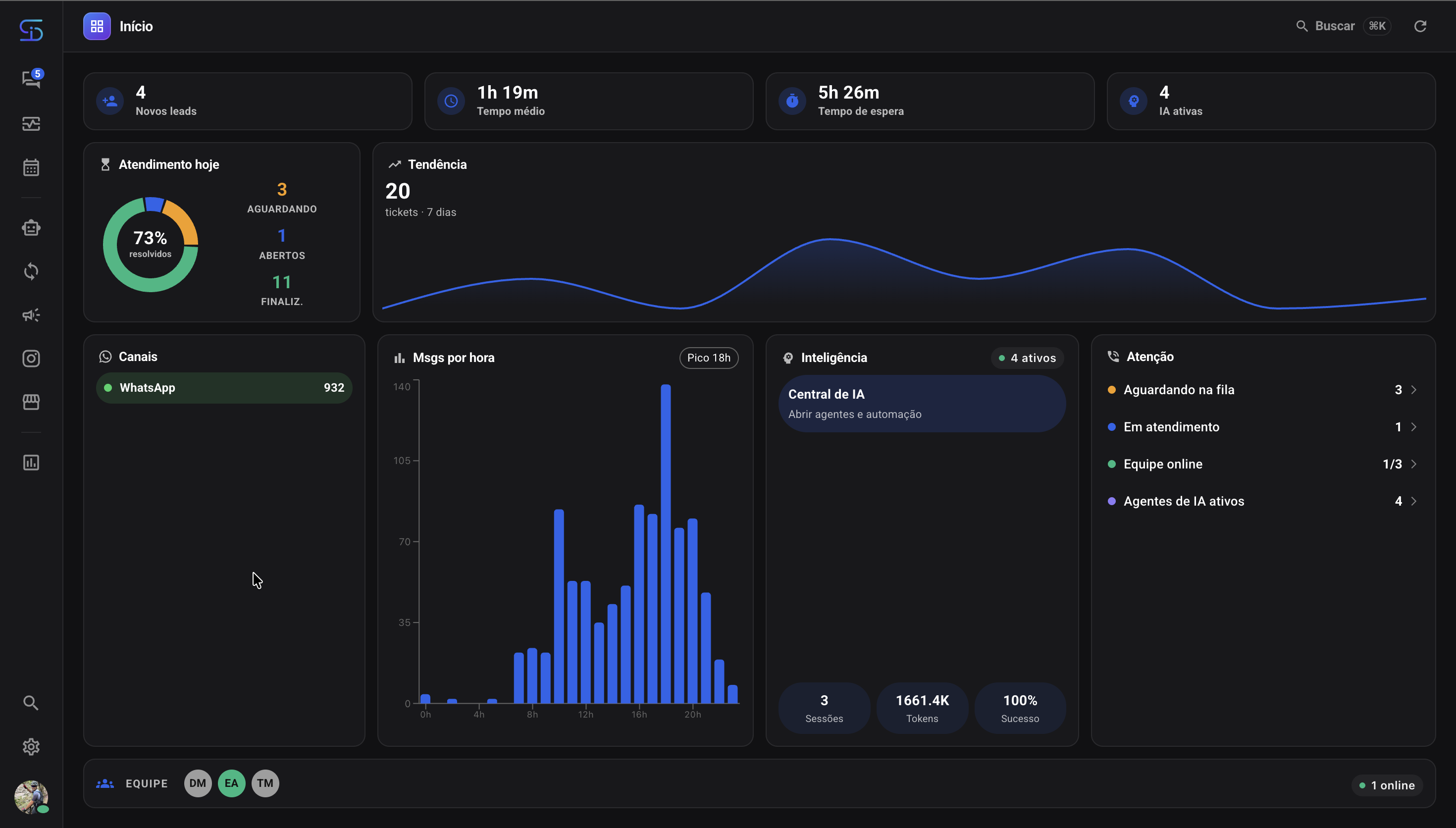
Task: Open the user profile avatar photo
Action: (31, 797)
